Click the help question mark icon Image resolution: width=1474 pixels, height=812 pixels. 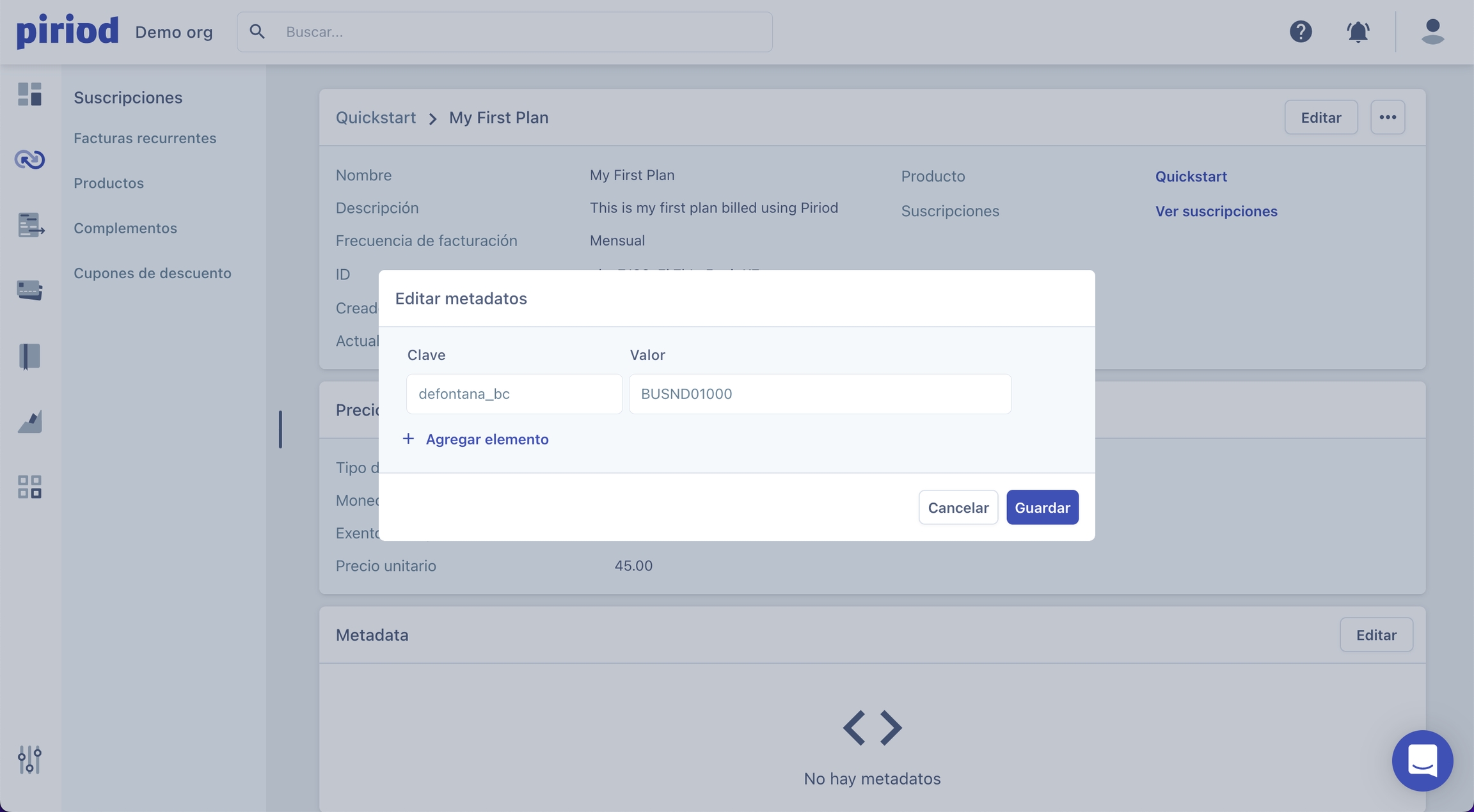pyautogui.click(x=1301, y=31)
